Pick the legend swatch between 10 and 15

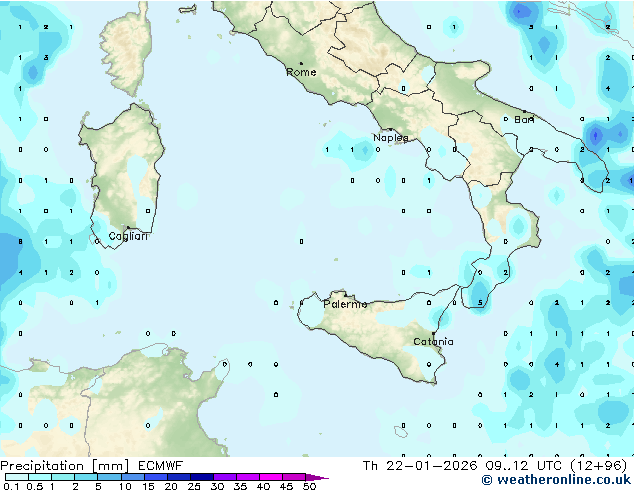132,477
